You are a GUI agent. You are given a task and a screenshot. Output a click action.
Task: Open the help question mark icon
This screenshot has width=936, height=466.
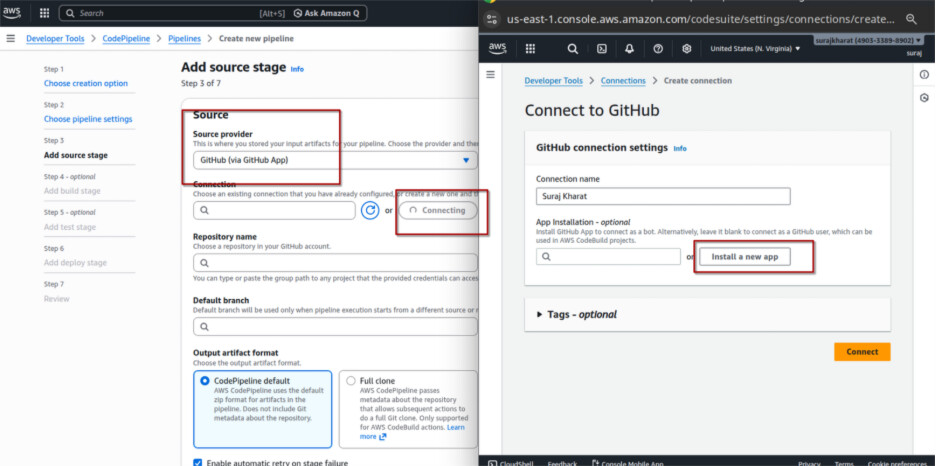tap(658, 49)
